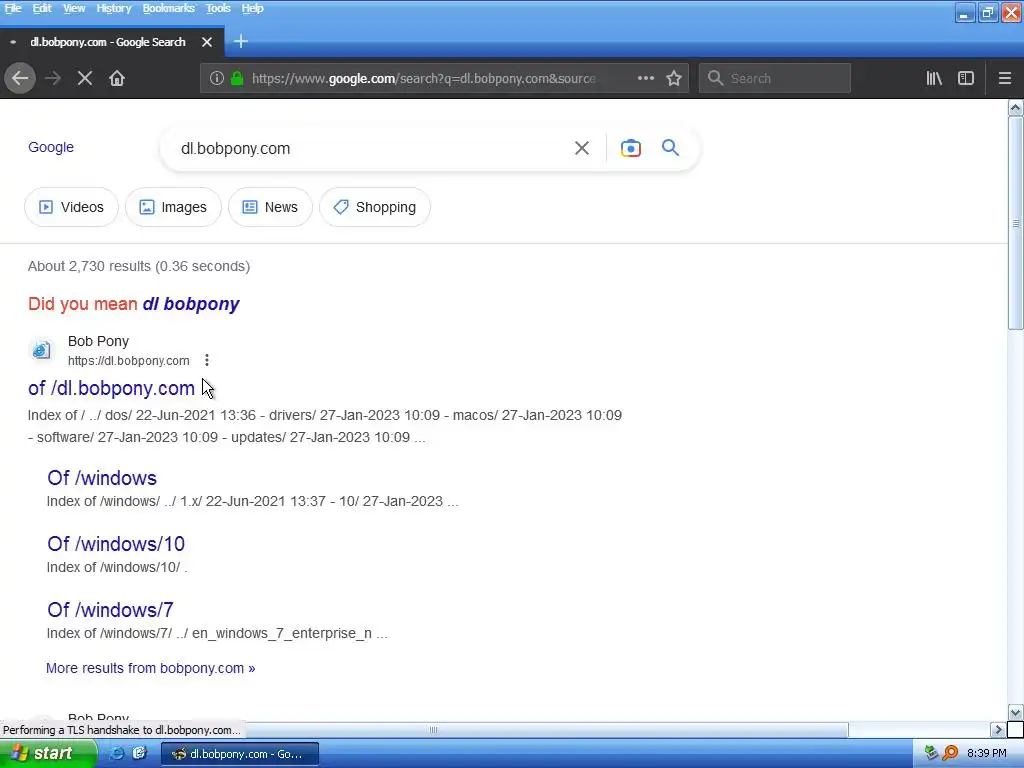The image size is (1024, 768).
Task: Click 'More results from bobpony.com'
Action: (x=150, y=668)
